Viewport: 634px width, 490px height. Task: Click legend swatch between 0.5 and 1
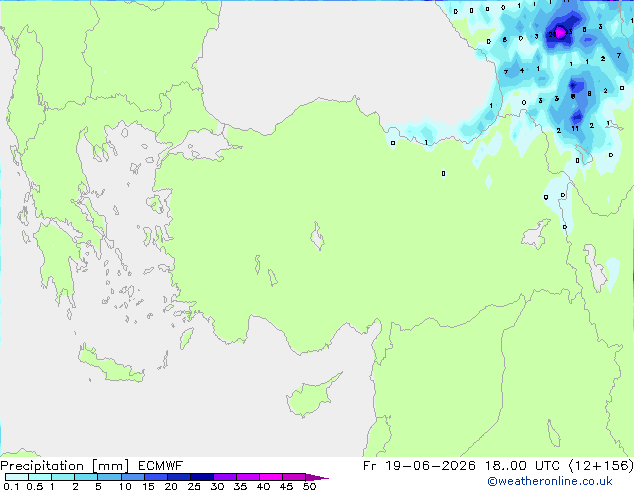click(40, 477)
